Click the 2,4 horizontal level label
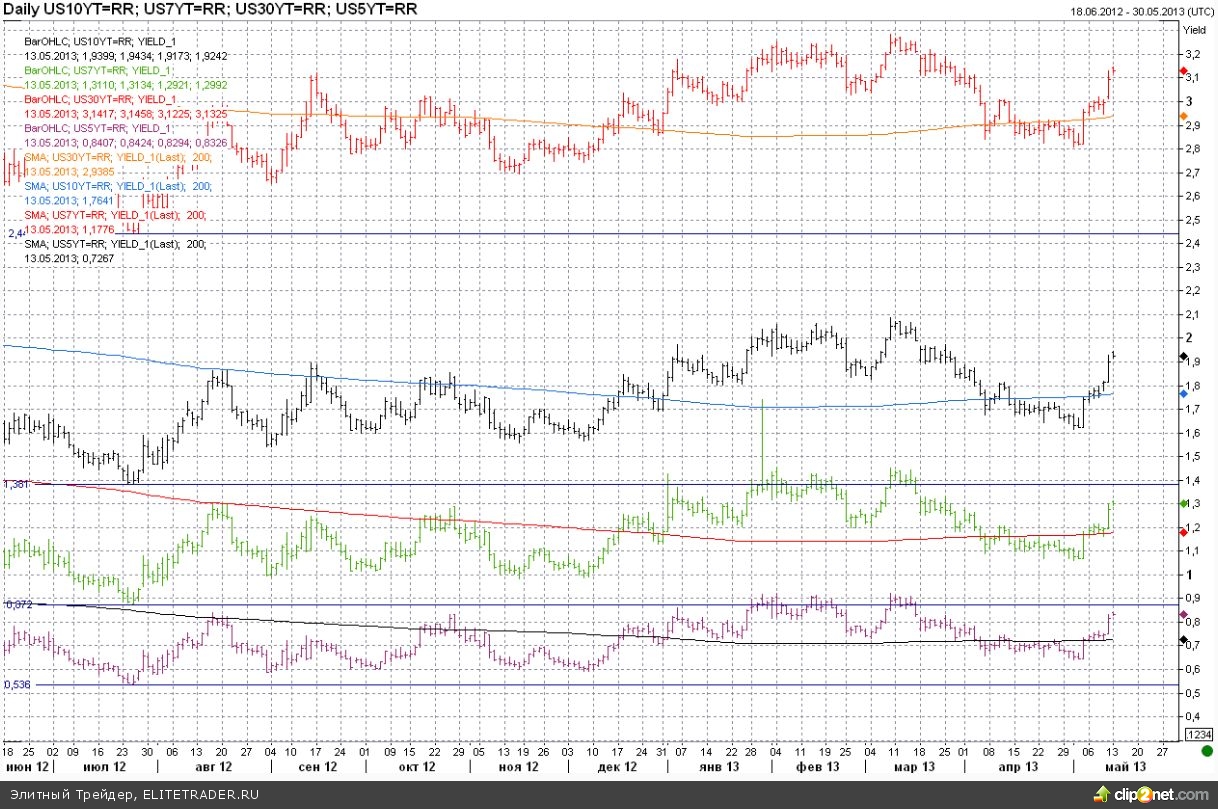Screen dimensions: 1218x809 point(15,233)
